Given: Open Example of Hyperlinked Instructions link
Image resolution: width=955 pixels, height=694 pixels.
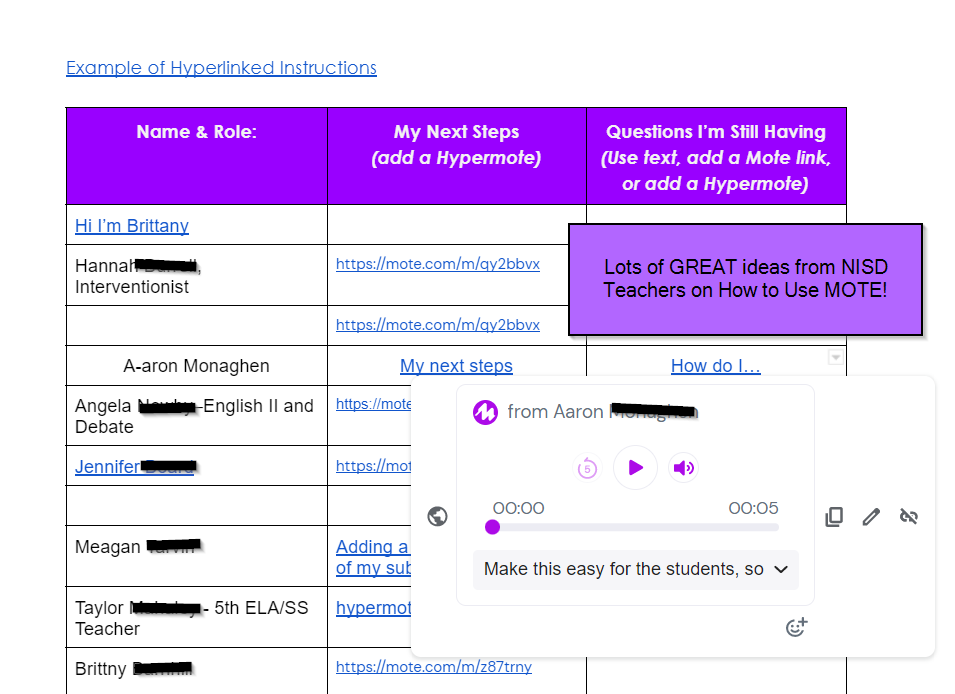Looking at the screenshot, I should (221, 68).
